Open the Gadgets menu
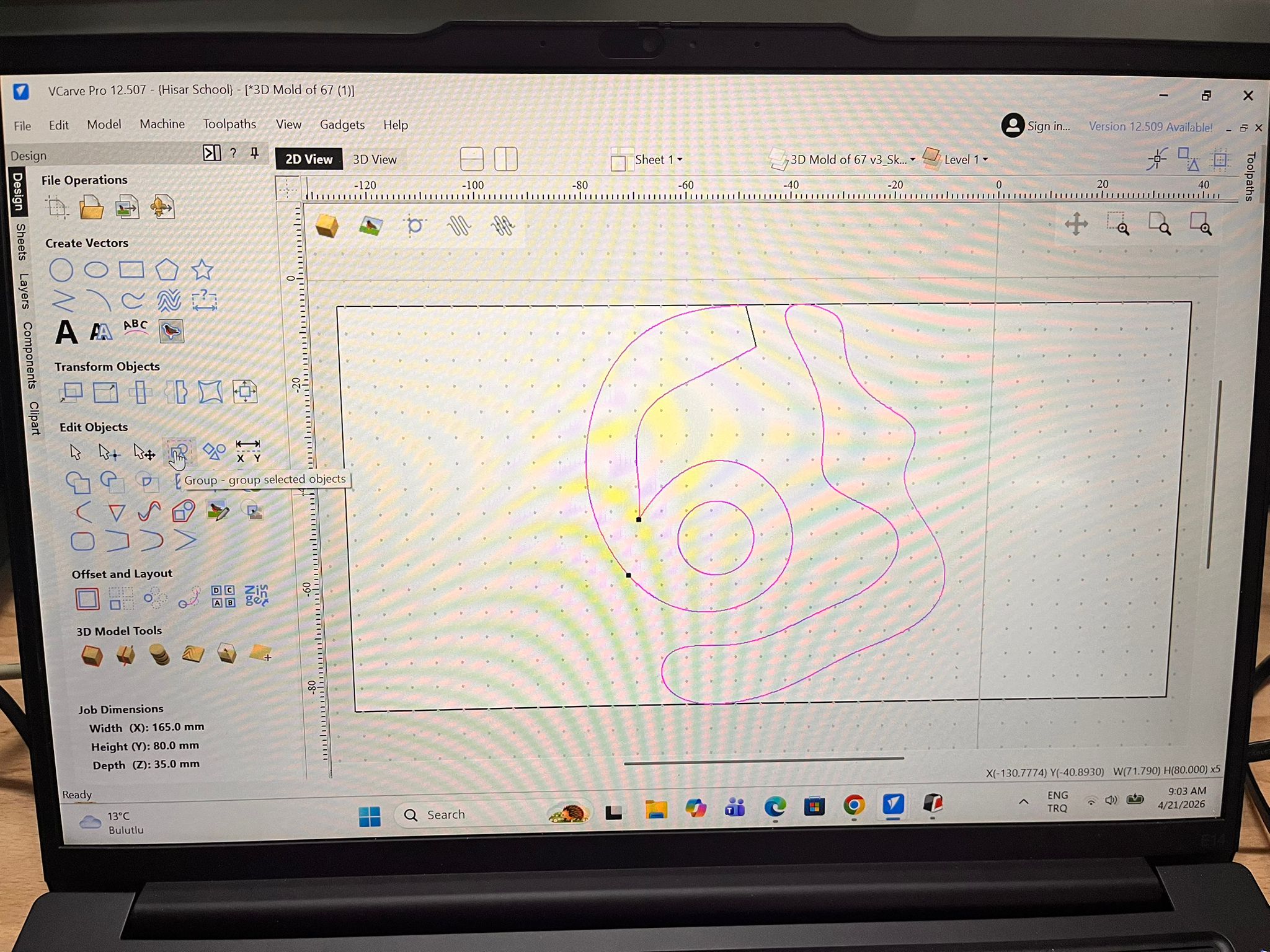The height and width of the screenshot is (952, 1270). point(342,125)
